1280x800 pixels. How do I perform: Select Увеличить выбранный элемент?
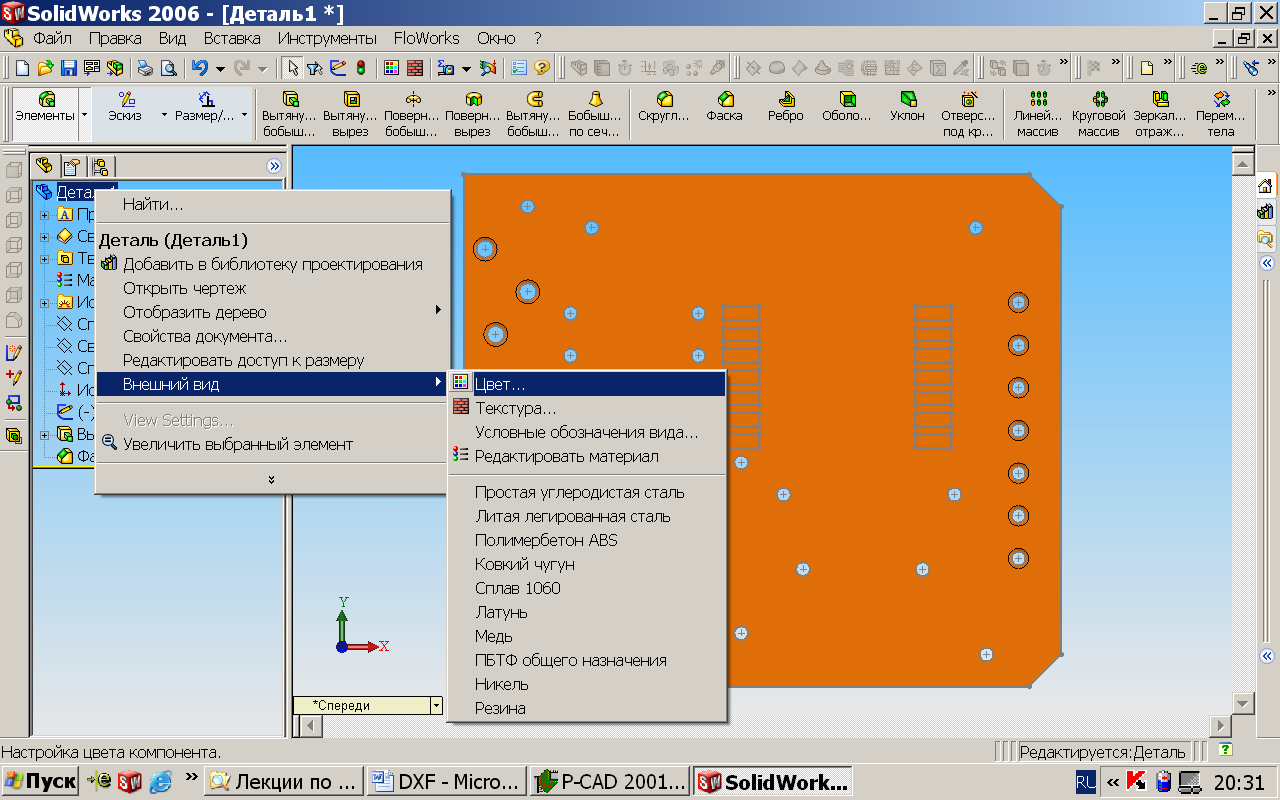click(271, 444)
